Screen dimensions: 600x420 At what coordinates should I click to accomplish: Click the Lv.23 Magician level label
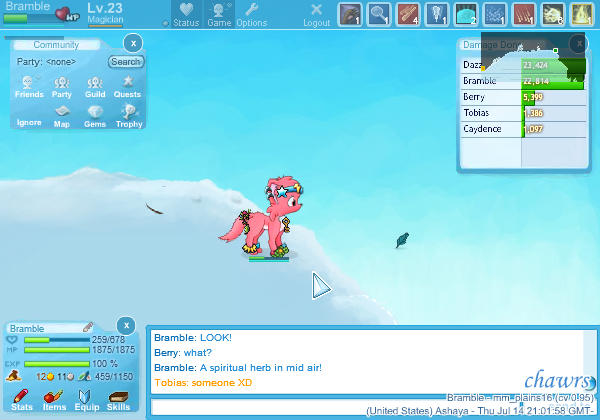105,14
